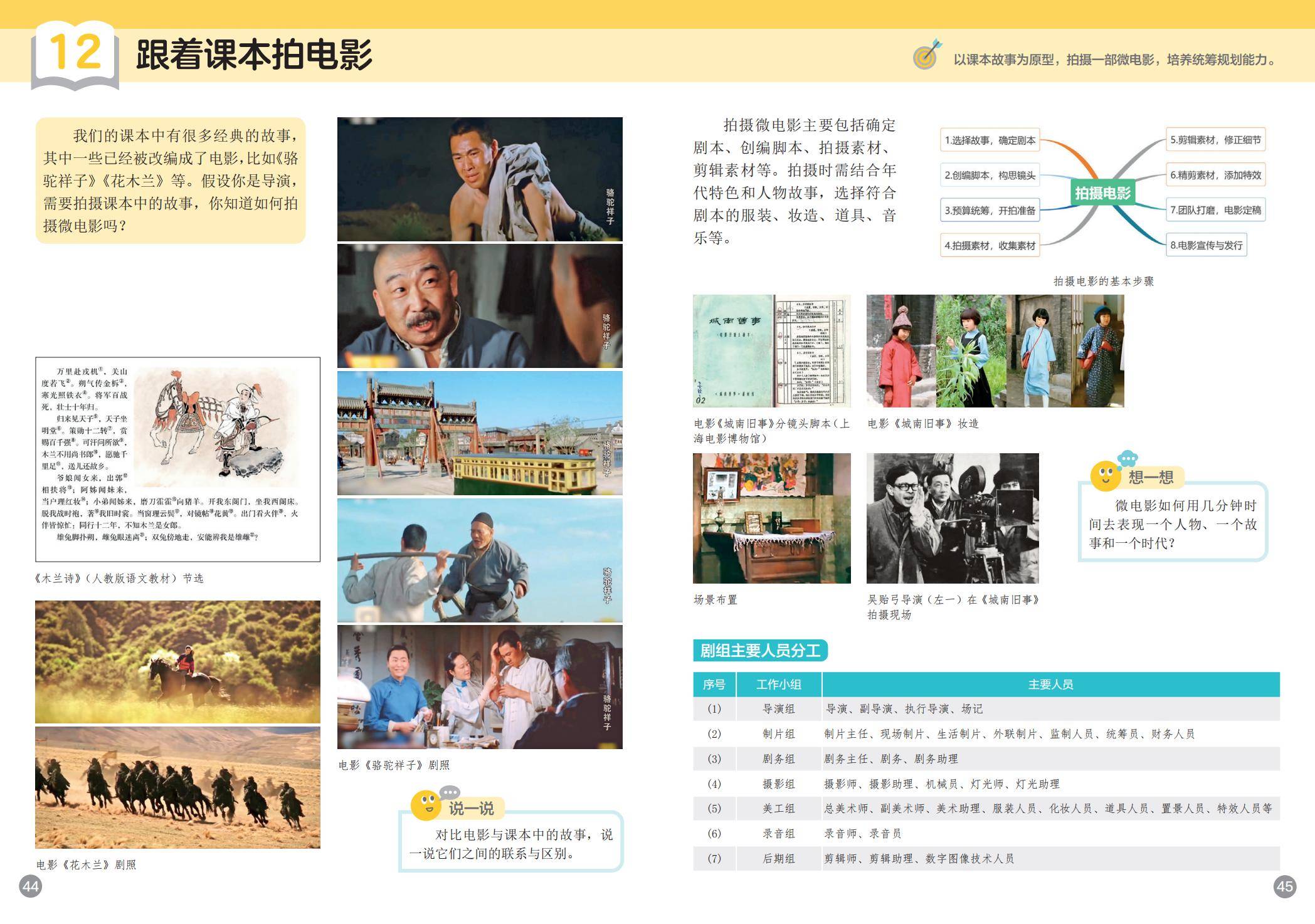Click the lesson 12 book icon
The image size is (1315, 924).
click(75, 55)
